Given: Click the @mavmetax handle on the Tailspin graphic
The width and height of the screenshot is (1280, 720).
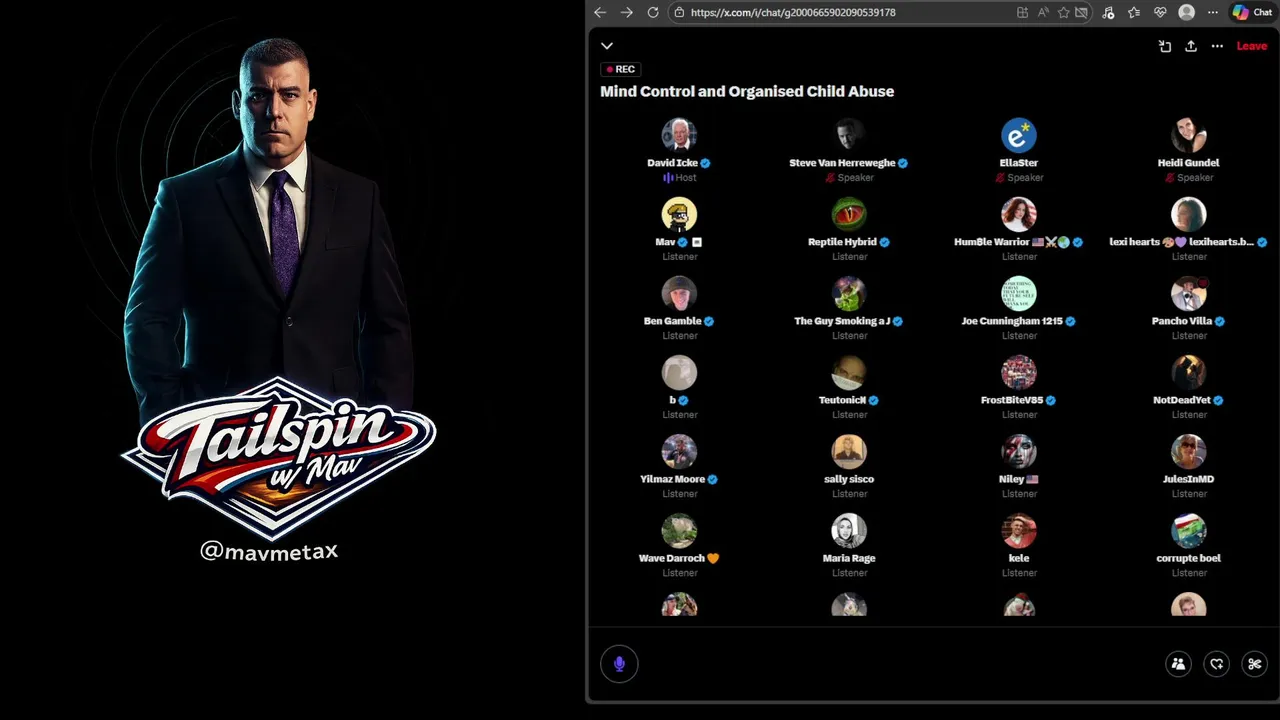Looking at the screenshot, I should coord(269,551).
